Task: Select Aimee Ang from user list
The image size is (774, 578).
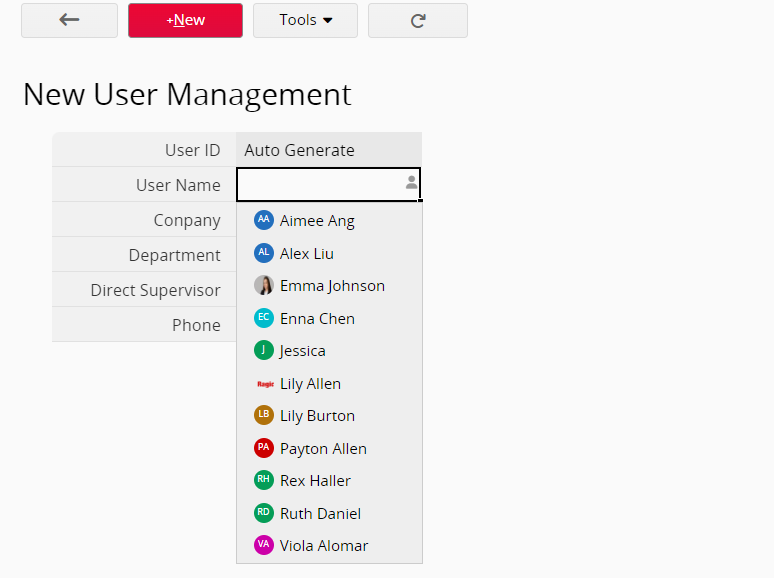Action: click(x=329, y=220)
